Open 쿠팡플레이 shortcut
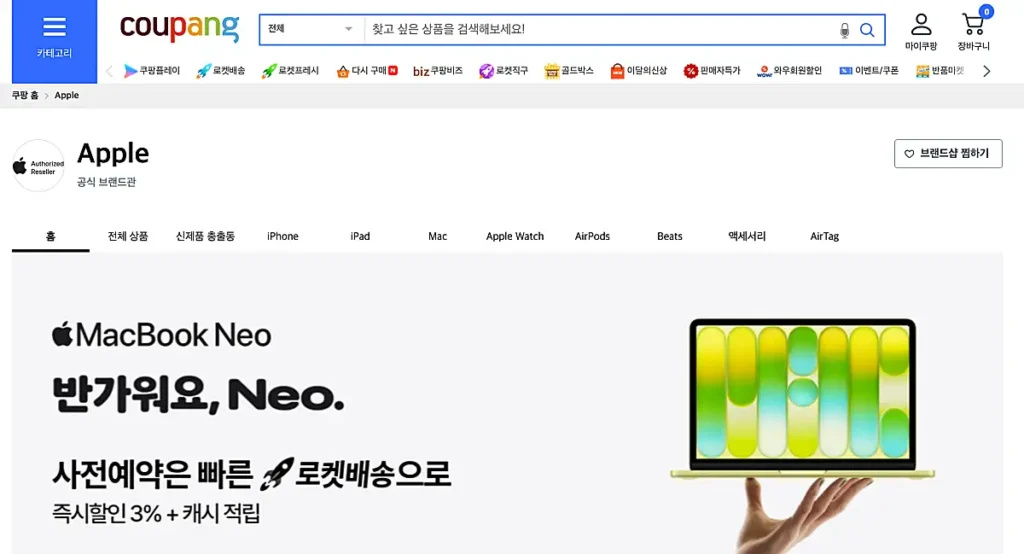1024x554 pixels. coord(152,71)
